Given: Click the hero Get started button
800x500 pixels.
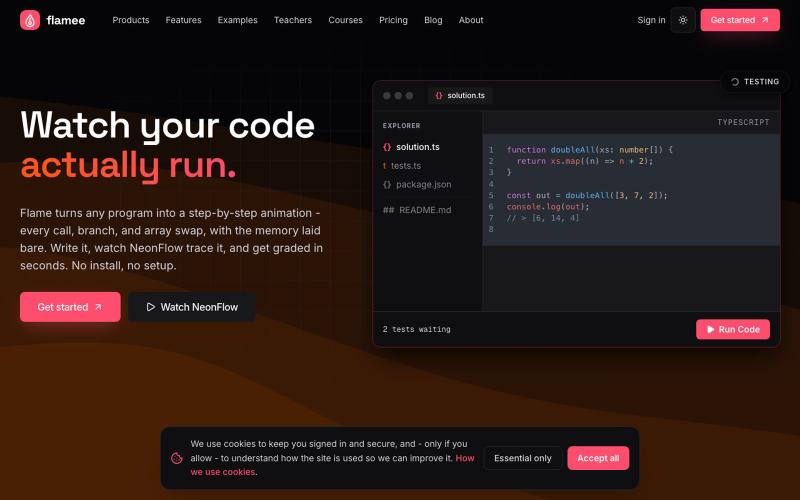Looking at the screenshot, I should pos(70,307).
